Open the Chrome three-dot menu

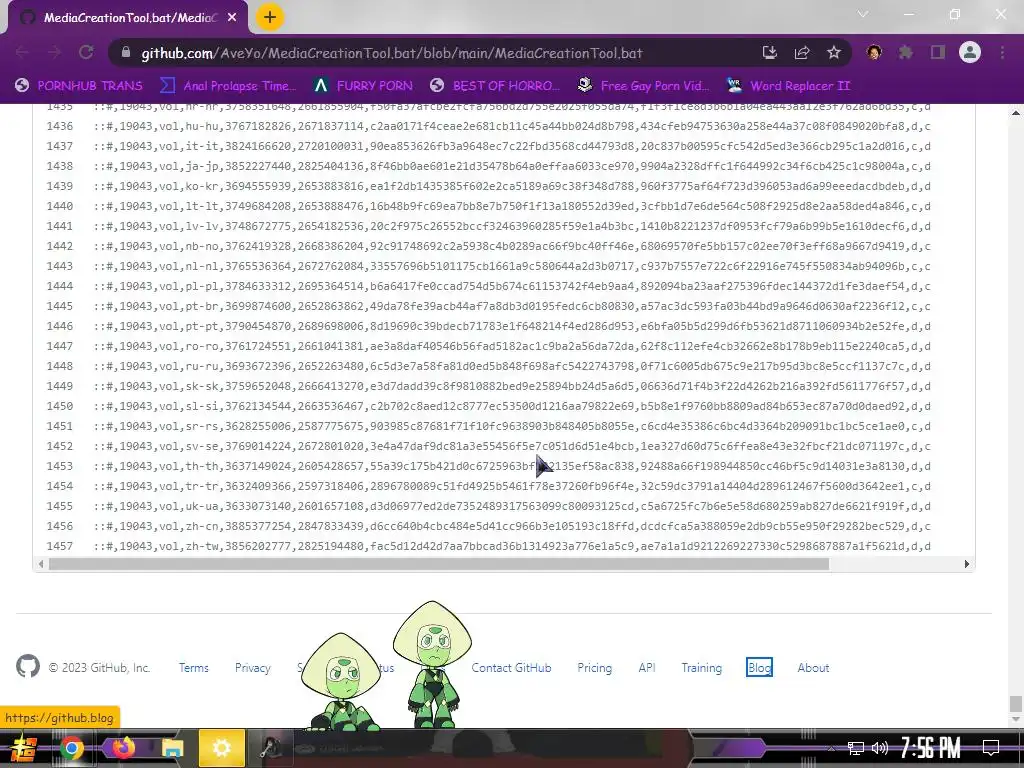tap(1002, 53)
